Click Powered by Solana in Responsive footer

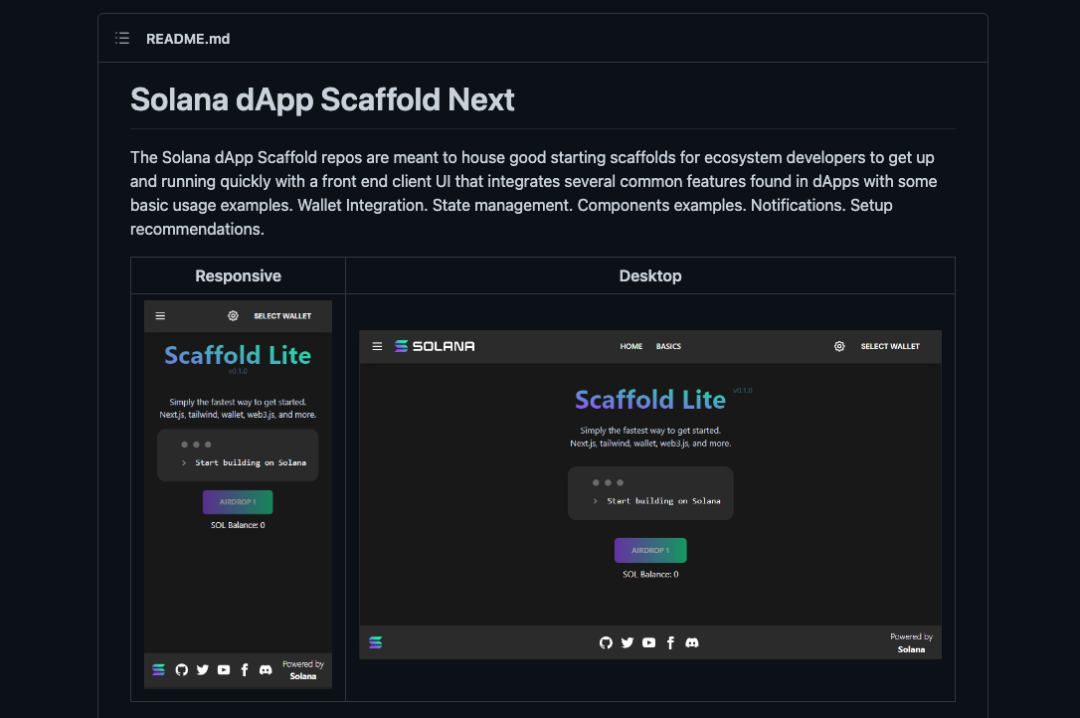pos(303,670)
